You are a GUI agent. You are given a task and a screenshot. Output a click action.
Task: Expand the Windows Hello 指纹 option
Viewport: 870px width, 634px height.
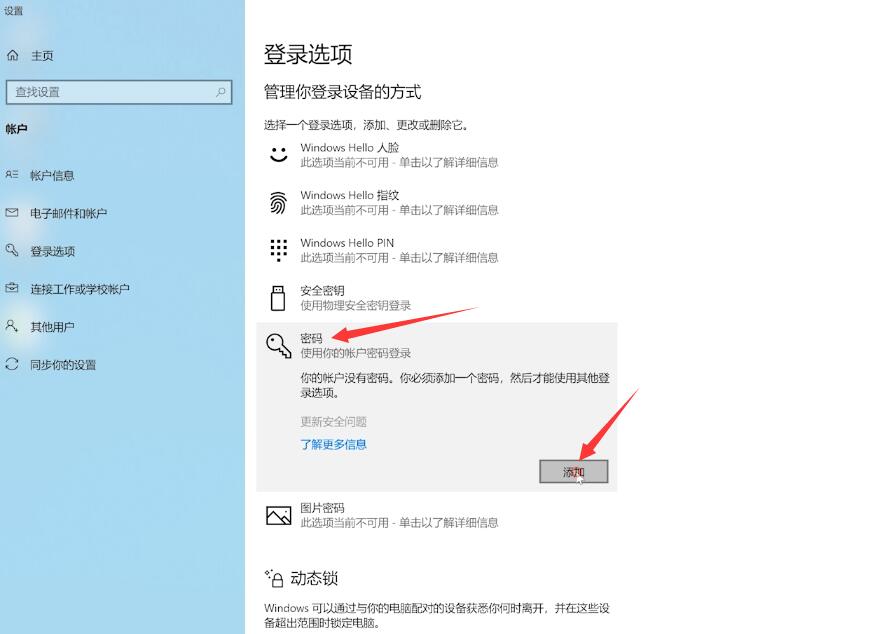pos(437,202)
